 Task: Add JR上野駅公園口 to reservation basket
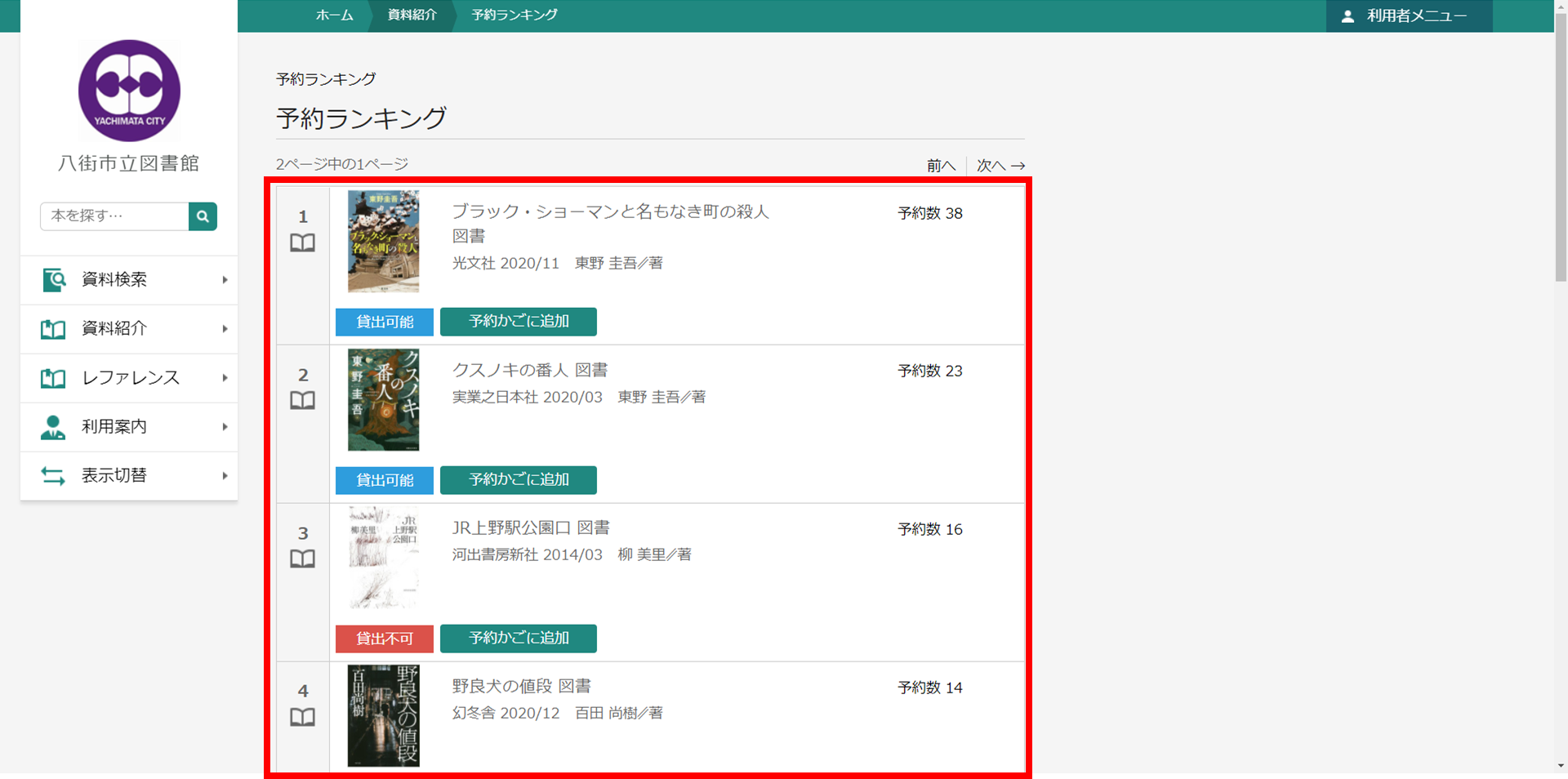click(519, 639)
